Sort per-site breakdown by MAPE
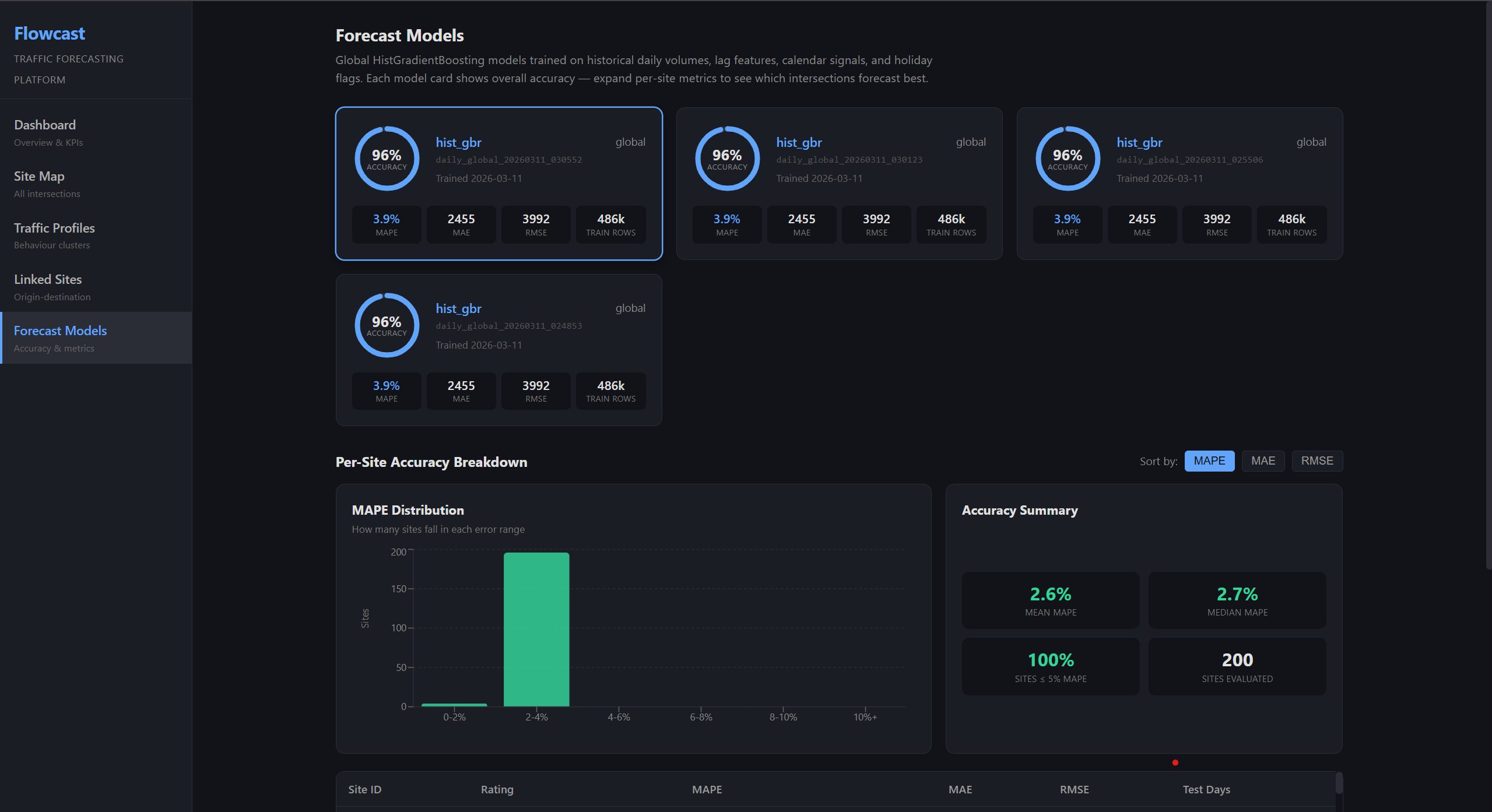 tap(1209, 461)
